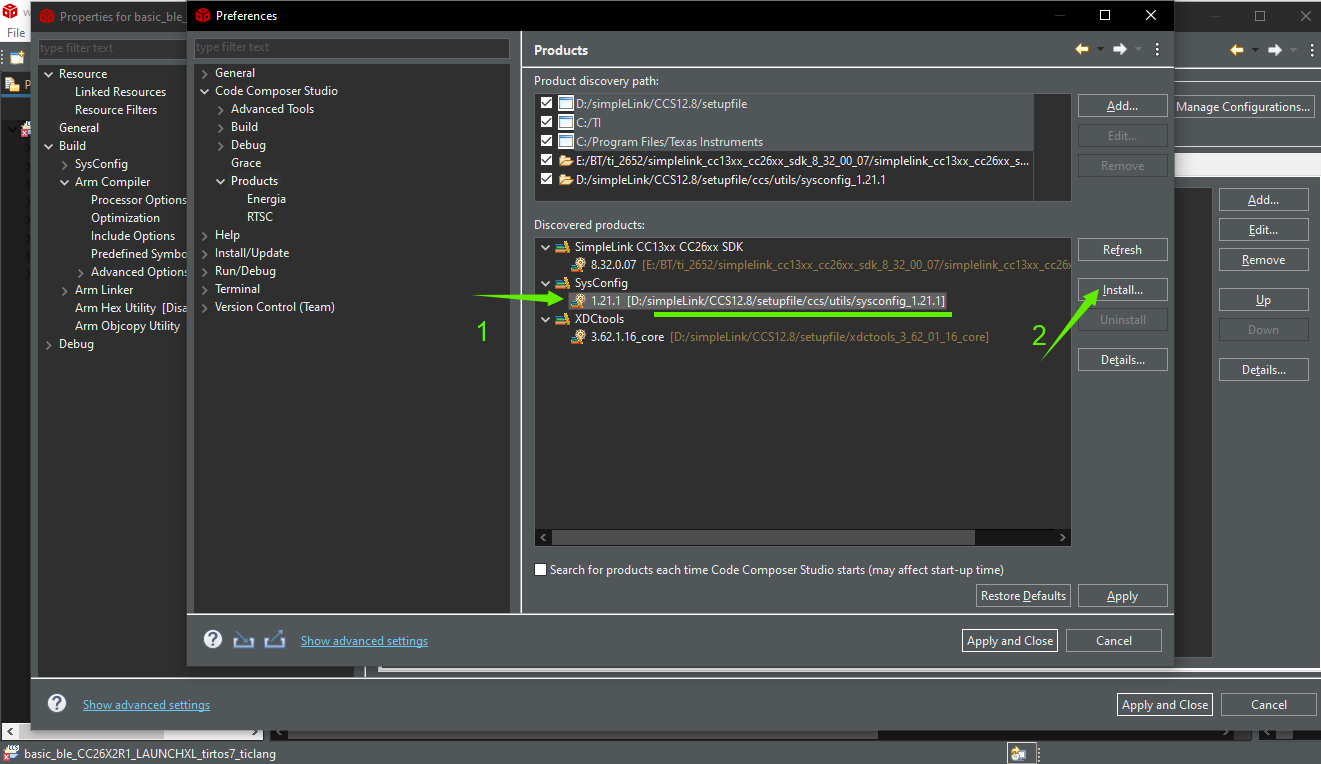Click Show advanced settings in Preferences
Image resolution: width=1321 pixels, height=764 pixels.
(364, 641)
